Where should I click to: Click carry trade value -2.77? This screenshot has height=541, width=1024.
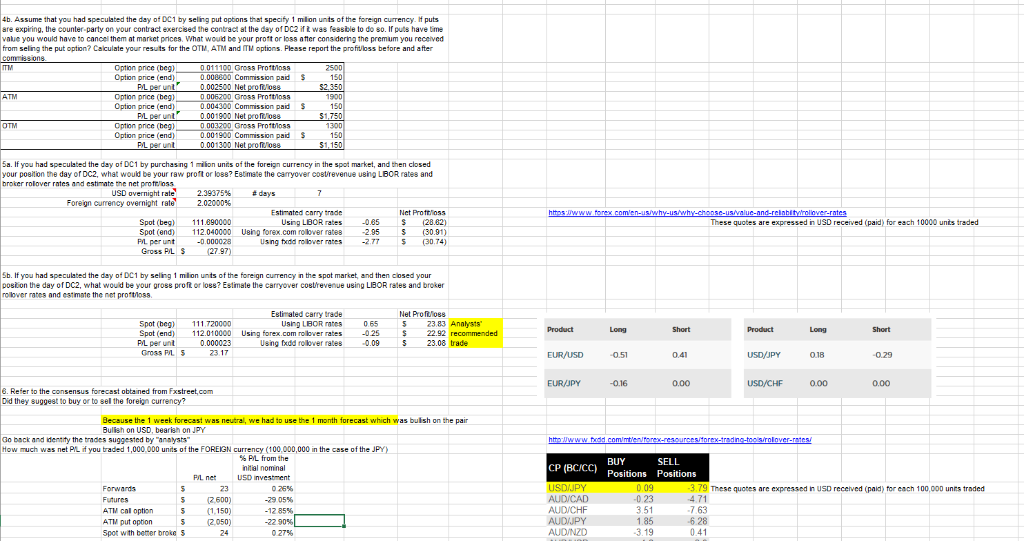371,242
